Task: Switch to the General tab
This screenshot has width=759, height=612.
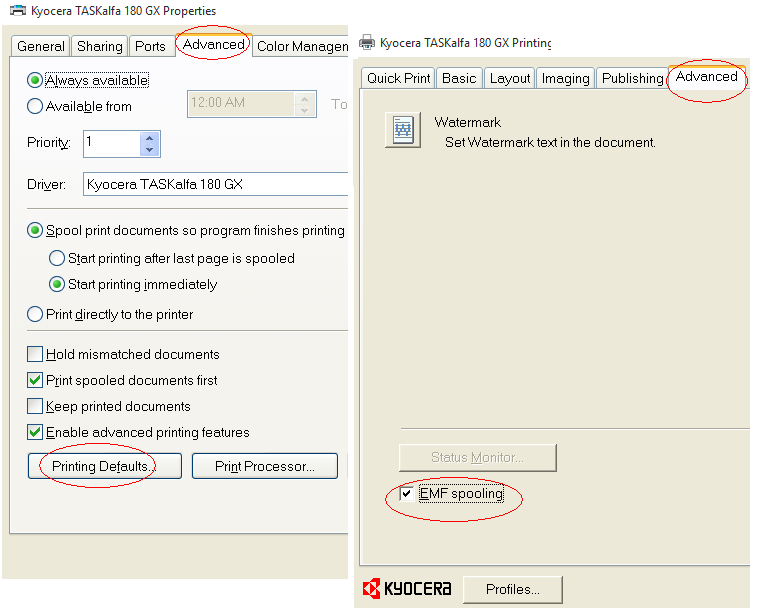Action: click(x=41, y=46)
